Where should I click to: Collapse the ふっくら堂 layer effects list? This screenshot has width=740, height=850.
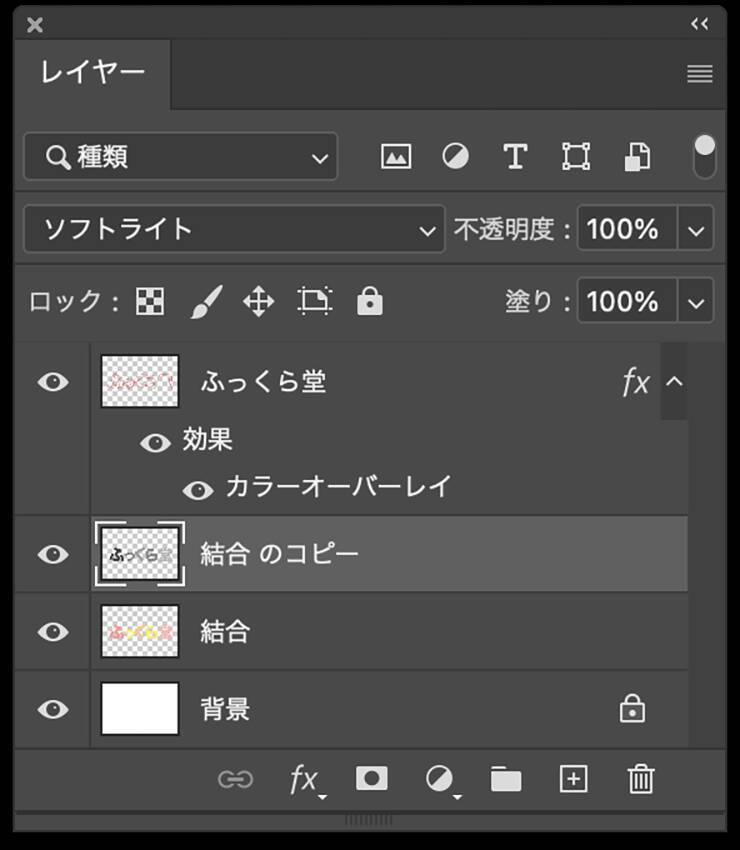tap(674, 382)
